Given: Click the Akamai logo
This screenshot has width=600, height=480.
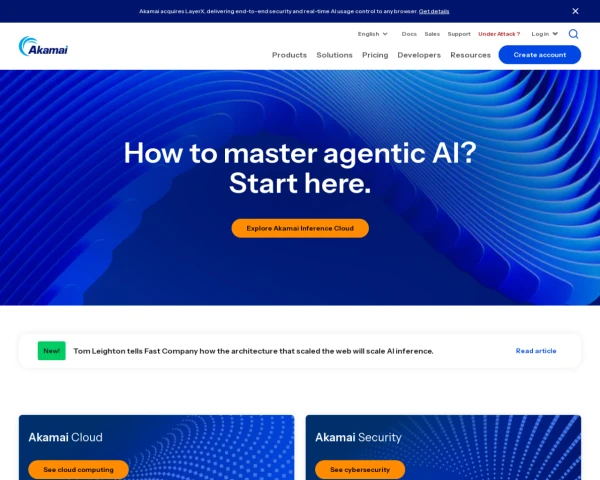Looking at the screenshot, I should click(43, 46).
